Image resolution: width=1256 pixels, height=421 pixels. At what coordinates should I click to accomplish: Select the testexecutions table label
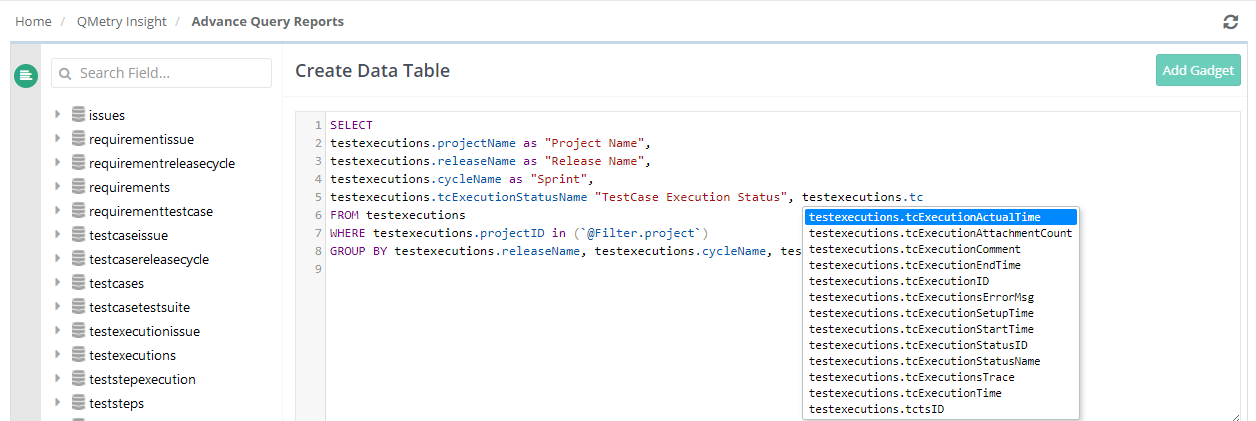132,355
